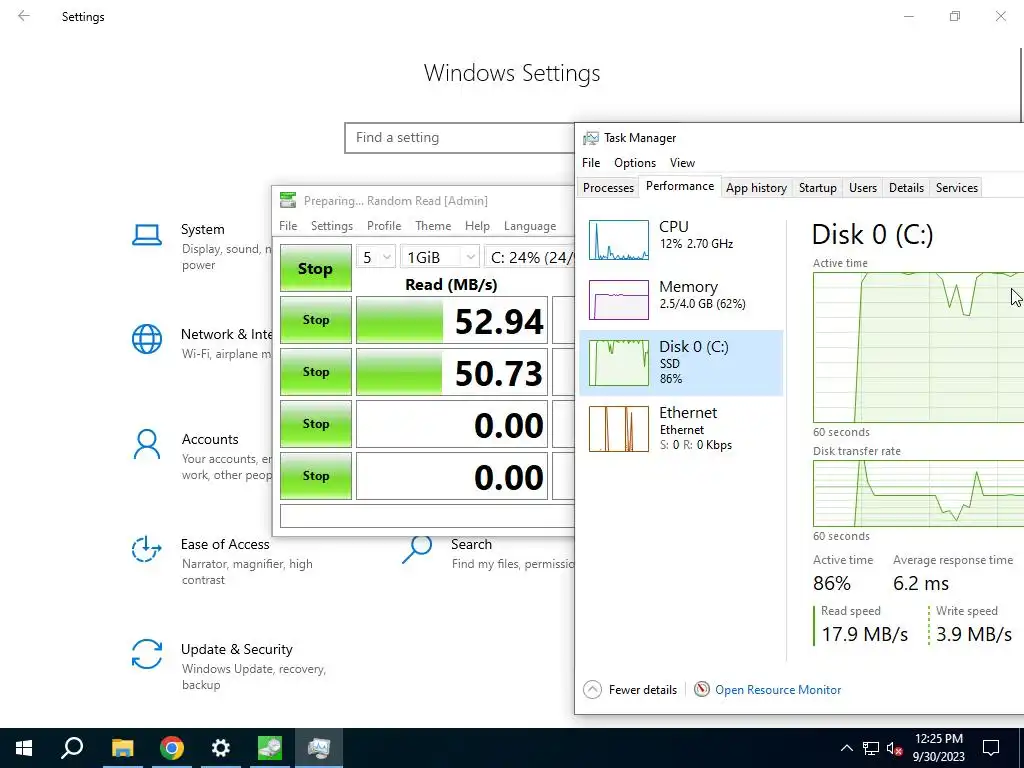Open the Accounts person icon

pyautogui.click(x=147, y=445)
